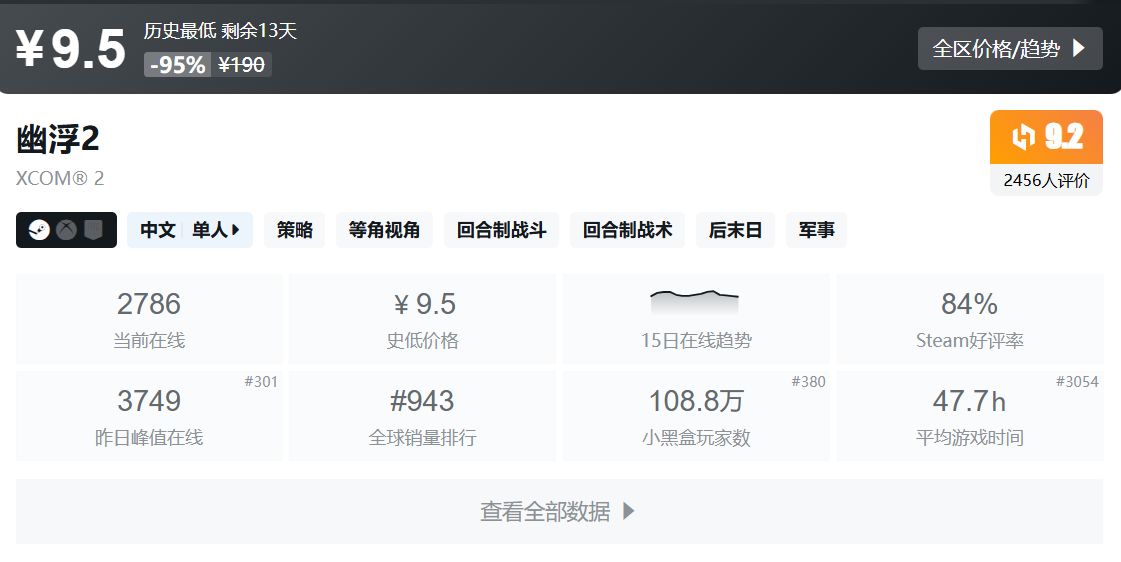Click the 108.8万 小黑盒玩家数 stat card

pos(696,415)
